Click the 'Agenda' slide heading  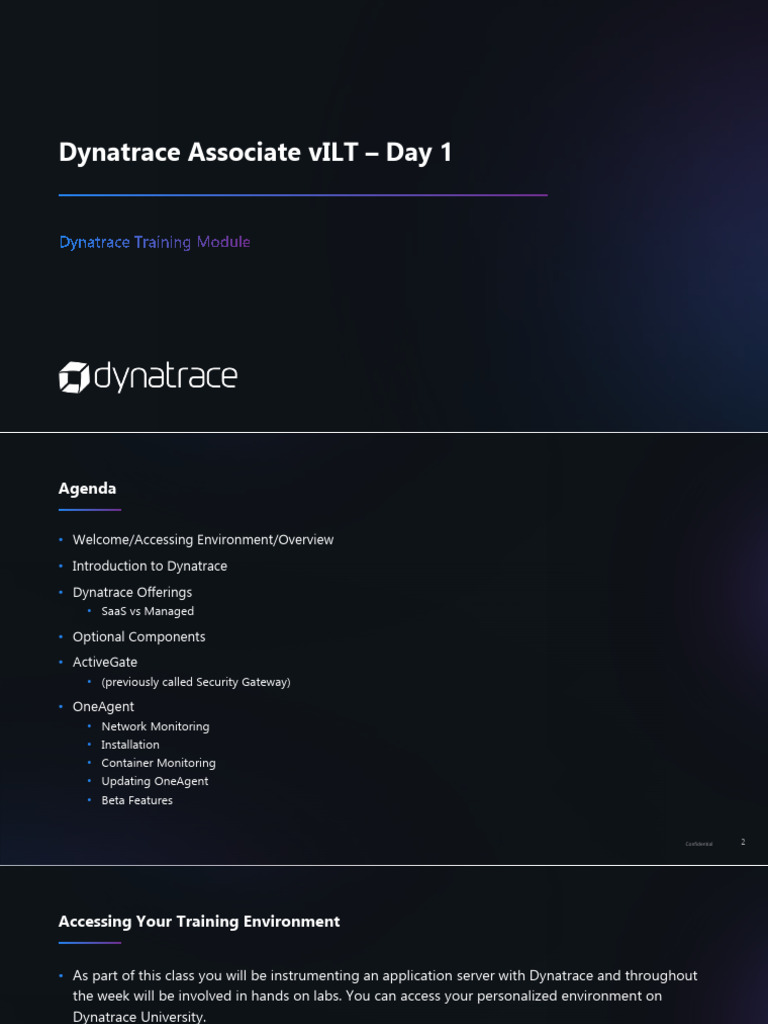[x=88, y=488]
